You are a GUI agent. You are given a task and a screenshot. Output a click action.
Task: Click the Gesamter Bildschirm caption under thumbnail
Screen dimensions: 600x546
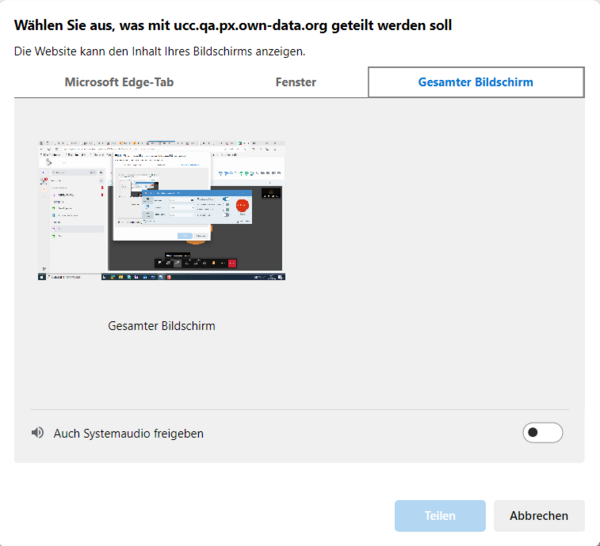[x=161, y=326]
